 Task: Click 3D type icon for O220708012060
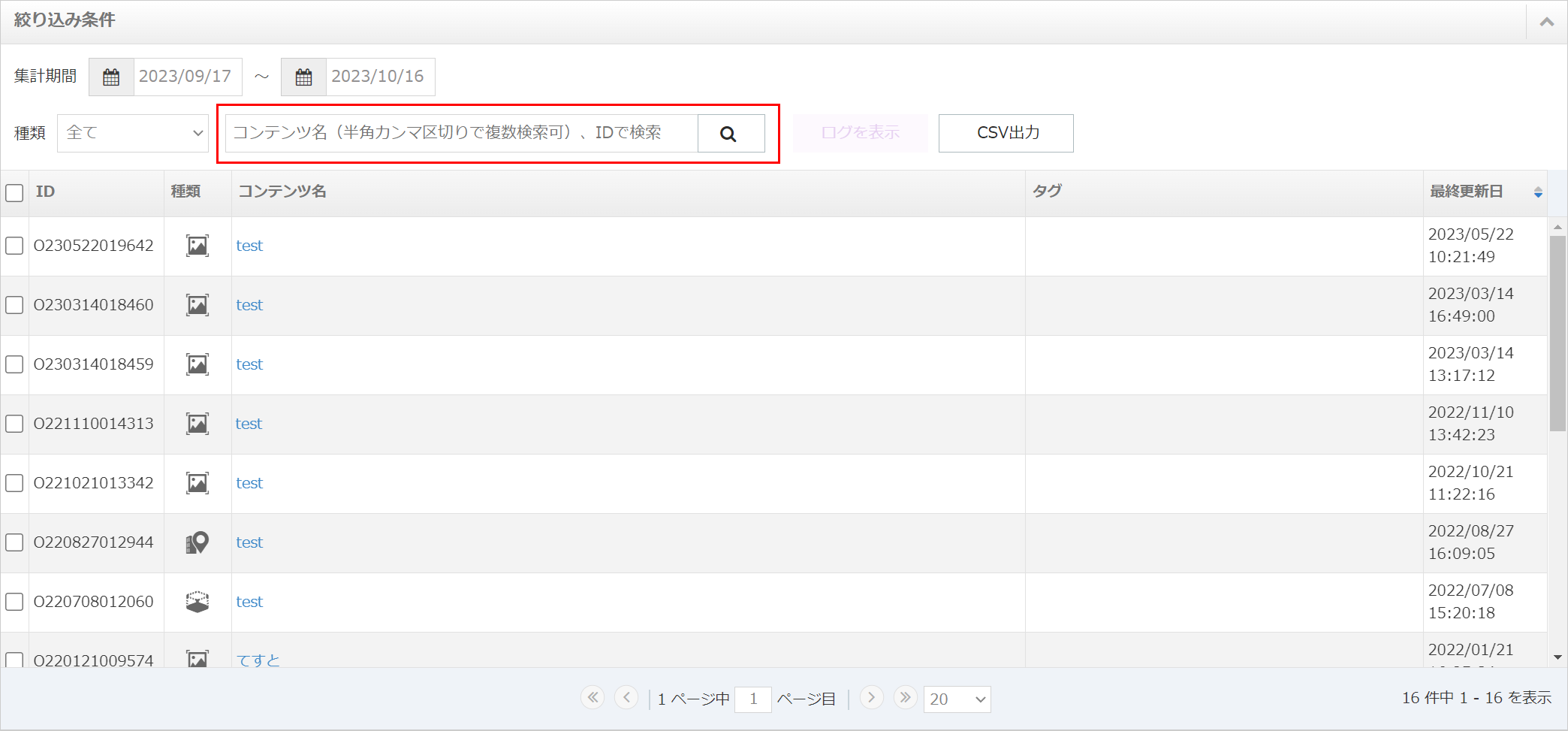tap(198, 602)
